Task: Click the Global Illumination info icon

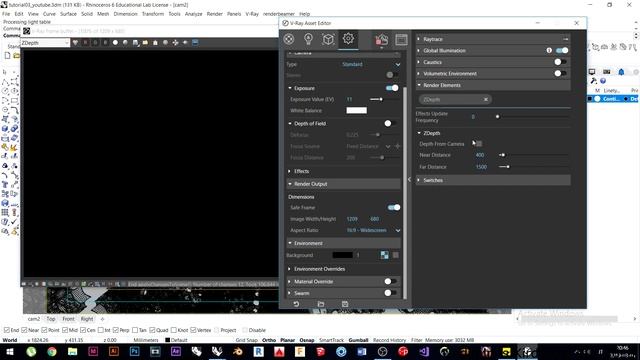Action: click(x=549, y=50)
